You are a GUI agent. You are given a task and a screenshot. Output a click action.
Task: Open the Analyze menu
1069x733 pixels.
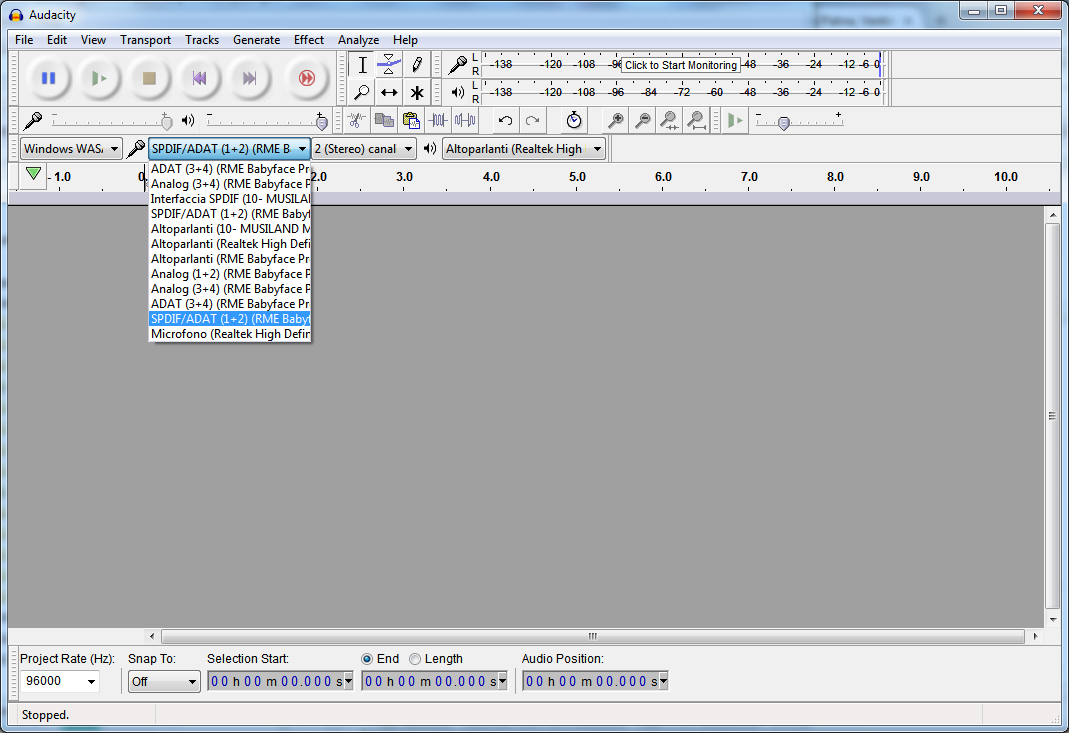coord(358,40)
